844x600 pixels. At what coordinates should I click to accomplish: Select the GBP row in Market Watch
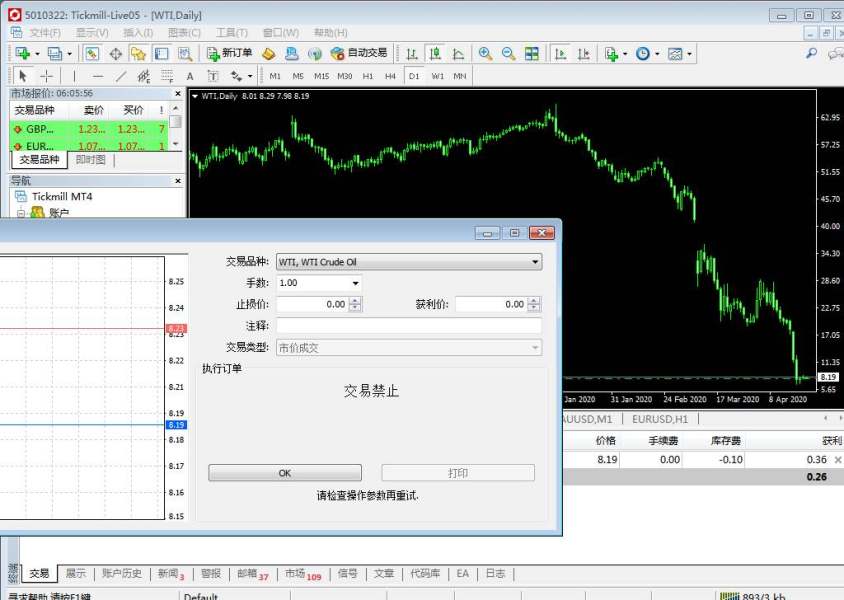click(89, 129)
